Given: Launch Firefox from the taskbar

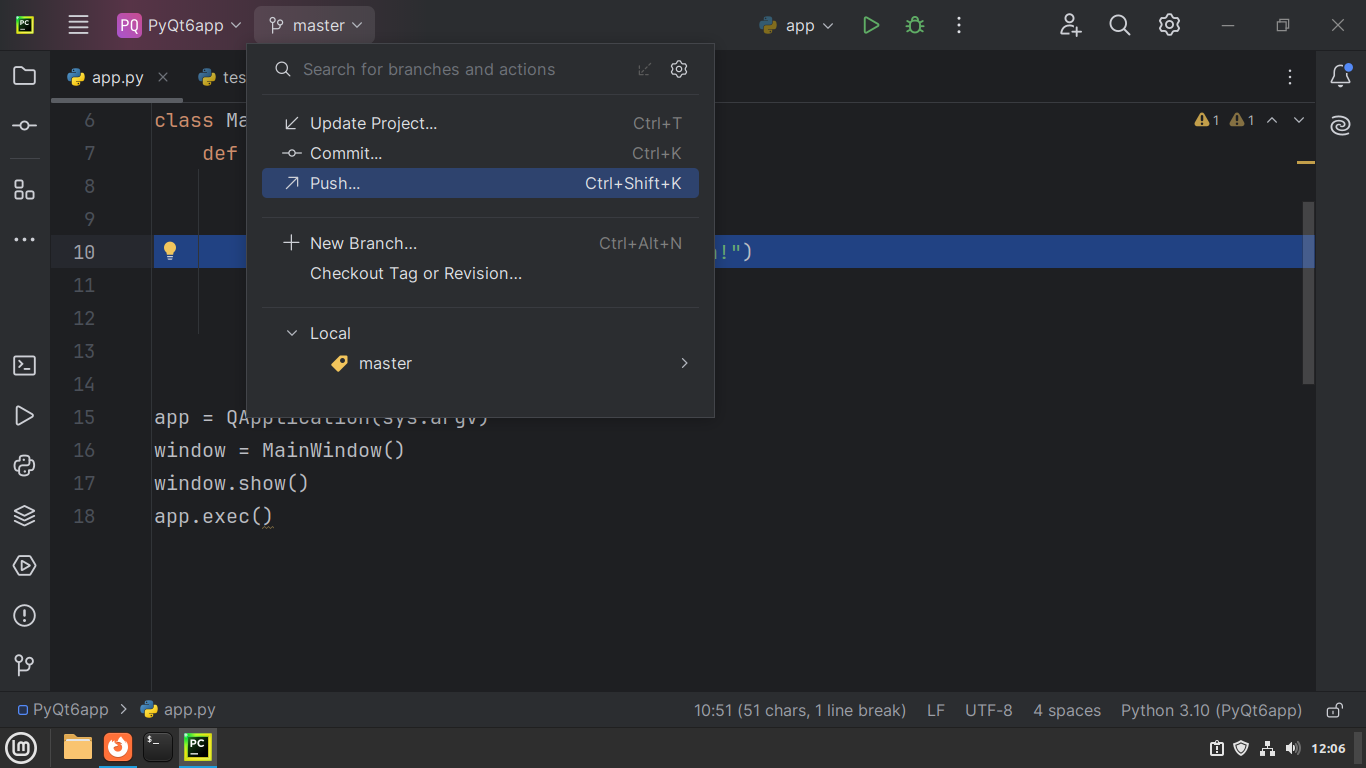Looking at the screenshot, I should (x=118, y=747).
